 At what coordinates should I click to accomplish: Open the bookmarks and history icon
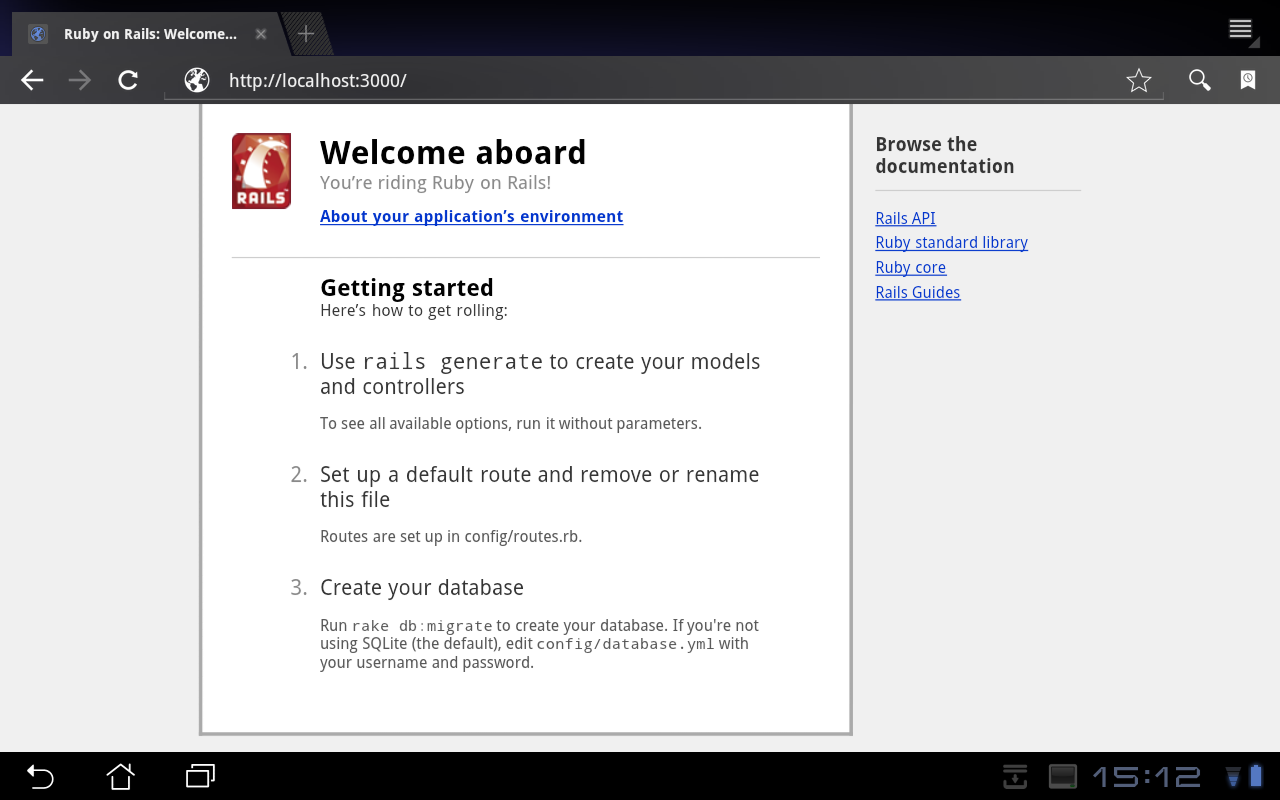[1248, 80]
